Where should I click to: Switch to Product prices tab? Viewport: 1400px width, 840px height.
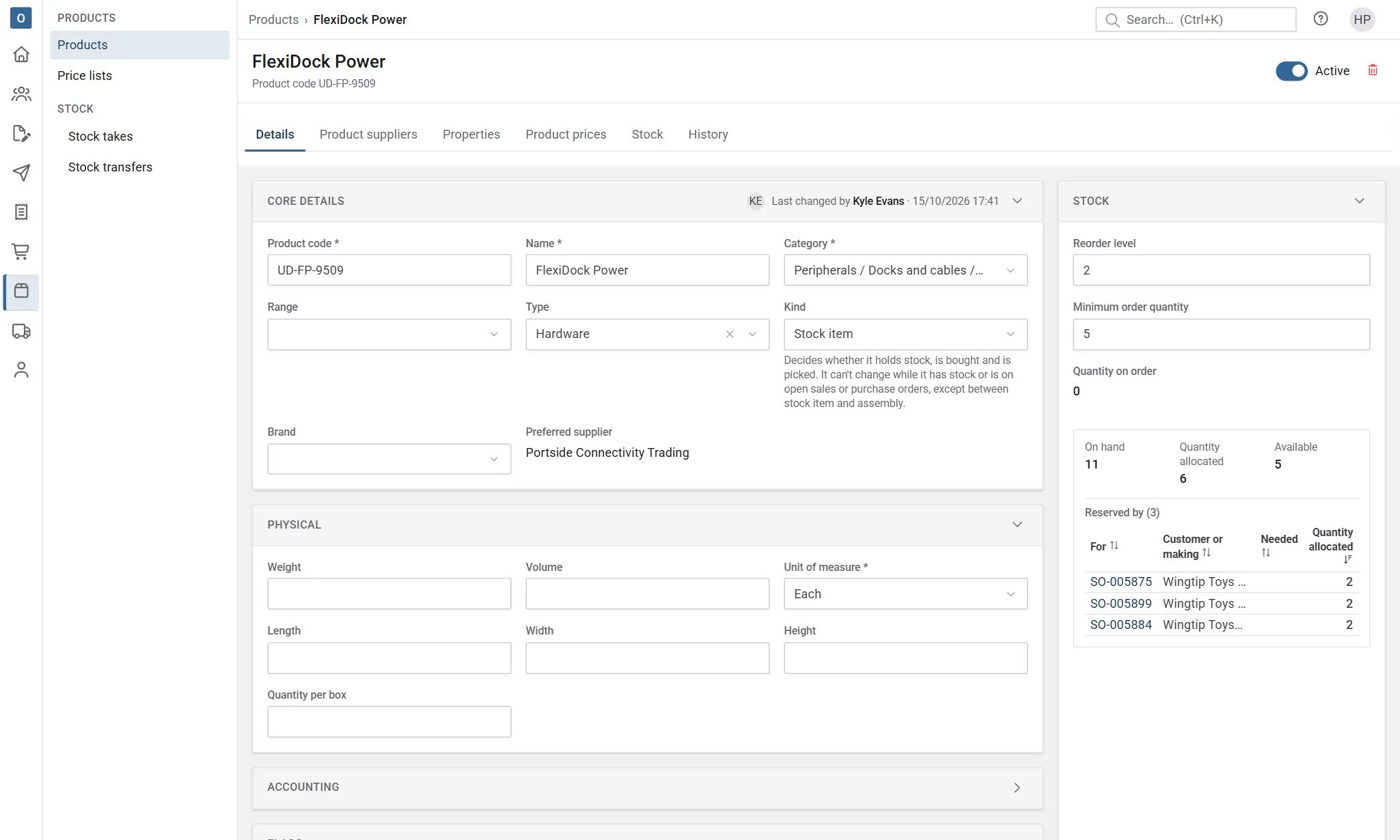(566, 135)
